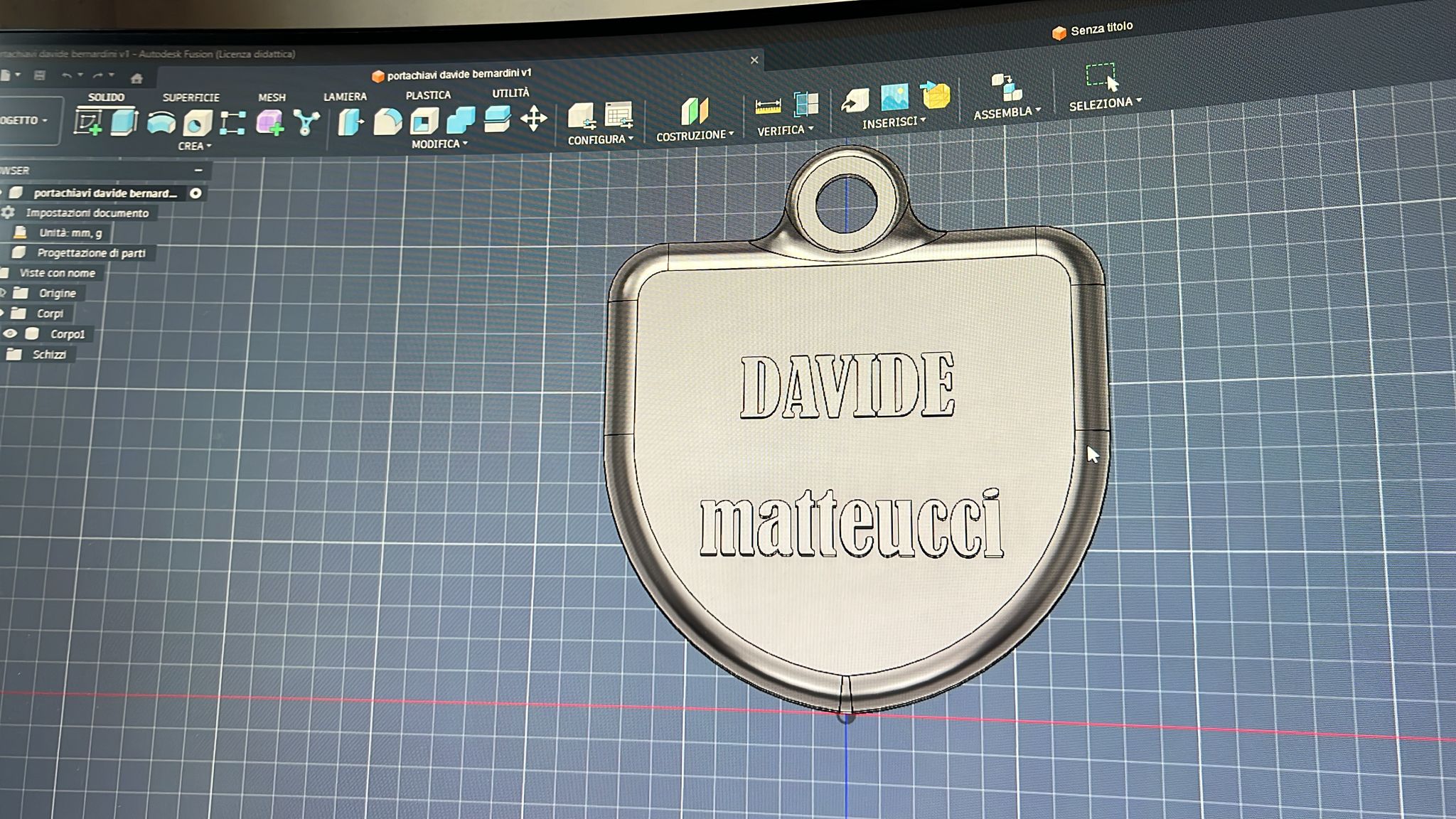Toggle the active component radio button
This screenshot has height=819, width=1456.
[x=196, y=193]
